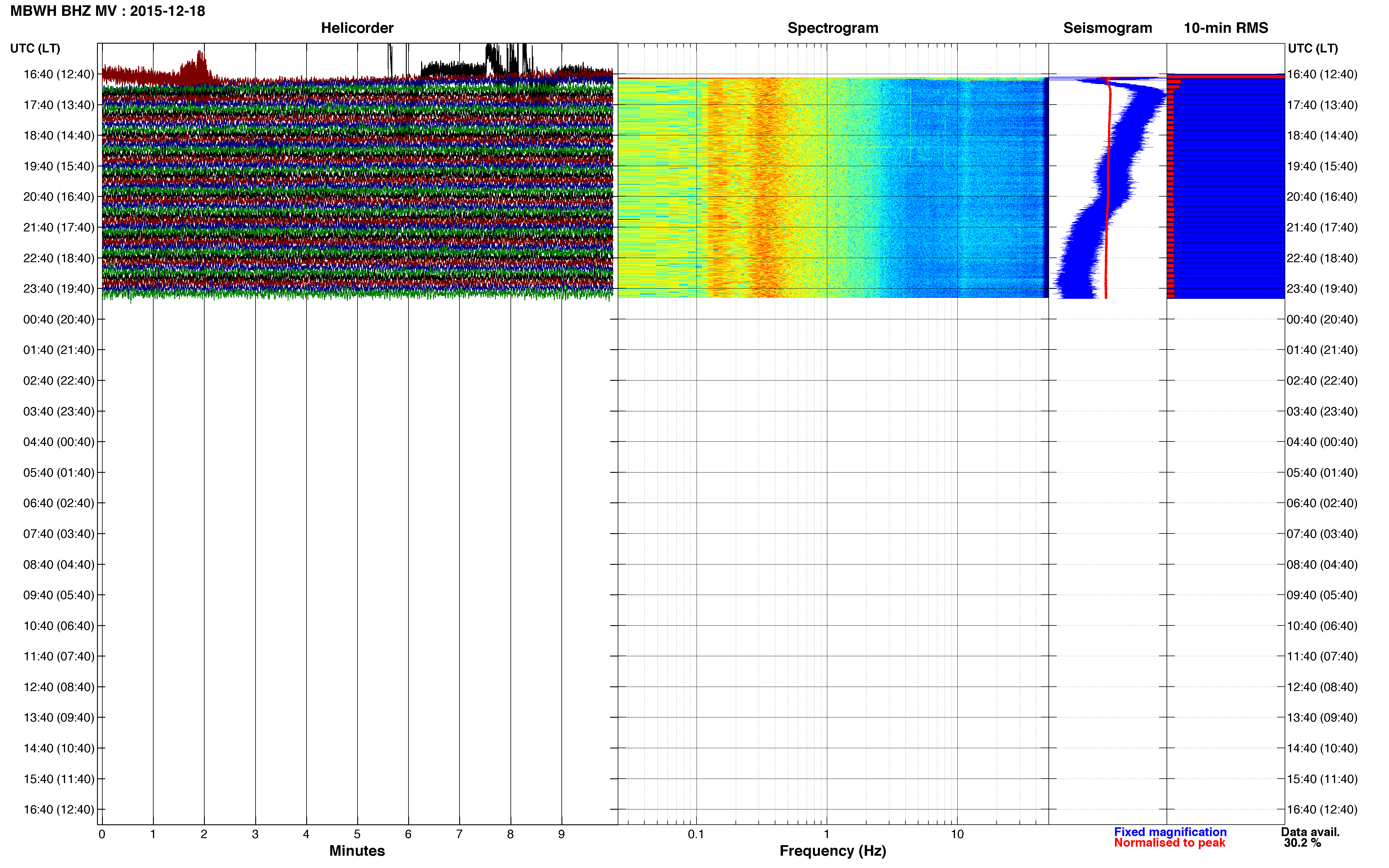The image size is (1389, 868).
Task: Click "09:40 (05:40)" on the RMS panel time axis
Action: point(1322,595)
